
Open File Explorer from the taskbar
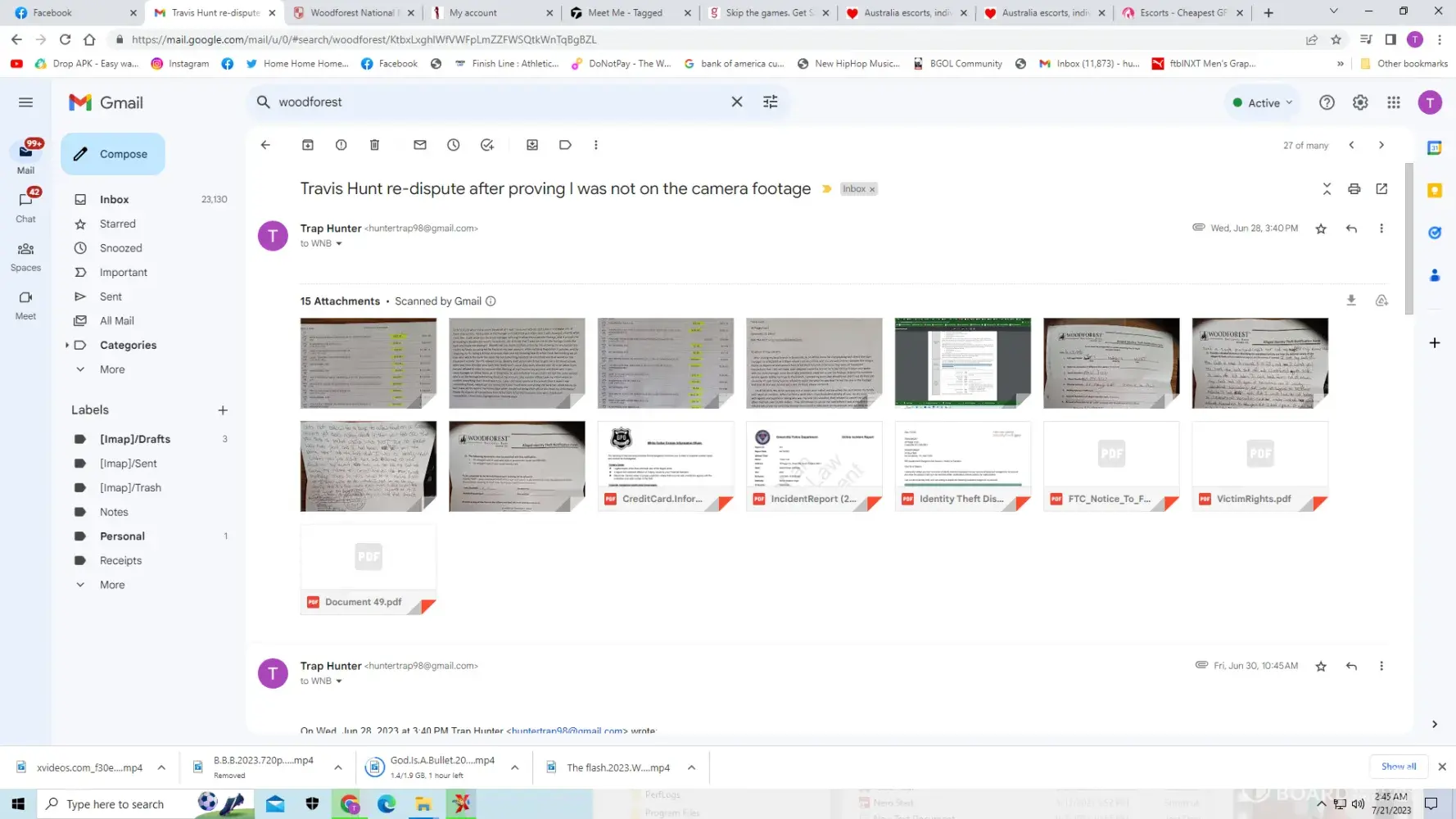coord(423,804)
